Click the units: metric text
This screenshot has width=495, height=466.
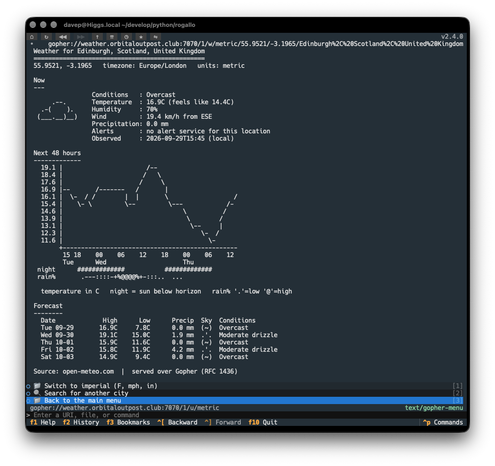[221, 66]
